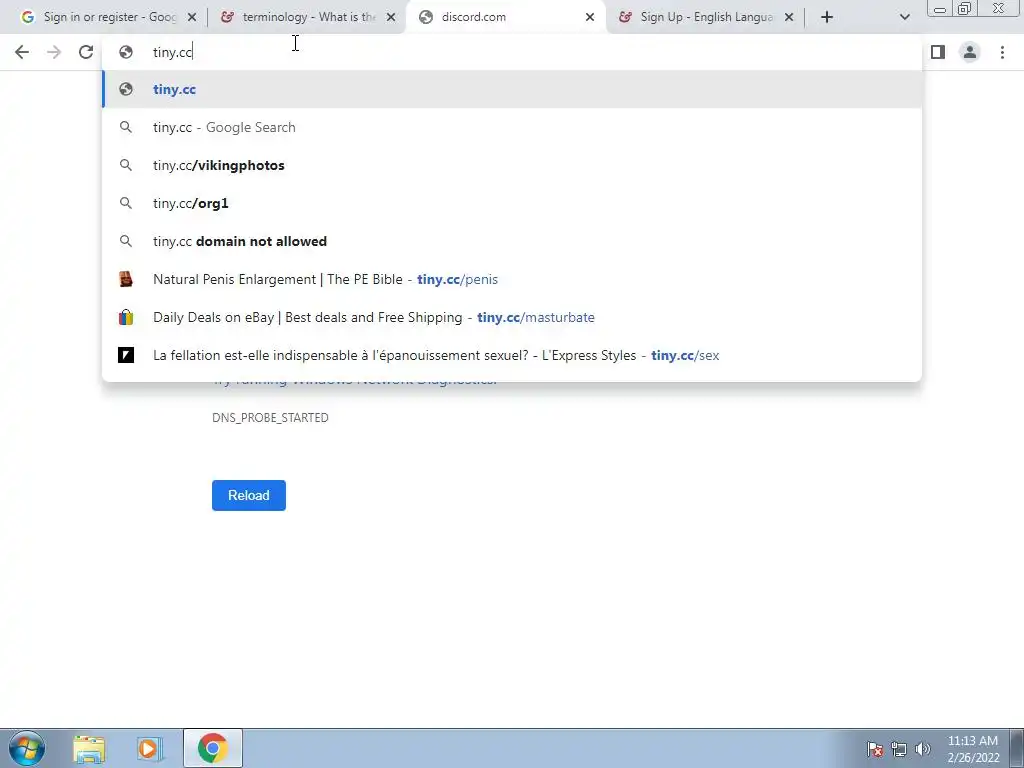This screenshot has width=1024, height=768.
Task: Open a new tab with the plus button
Action: [827, 17]
